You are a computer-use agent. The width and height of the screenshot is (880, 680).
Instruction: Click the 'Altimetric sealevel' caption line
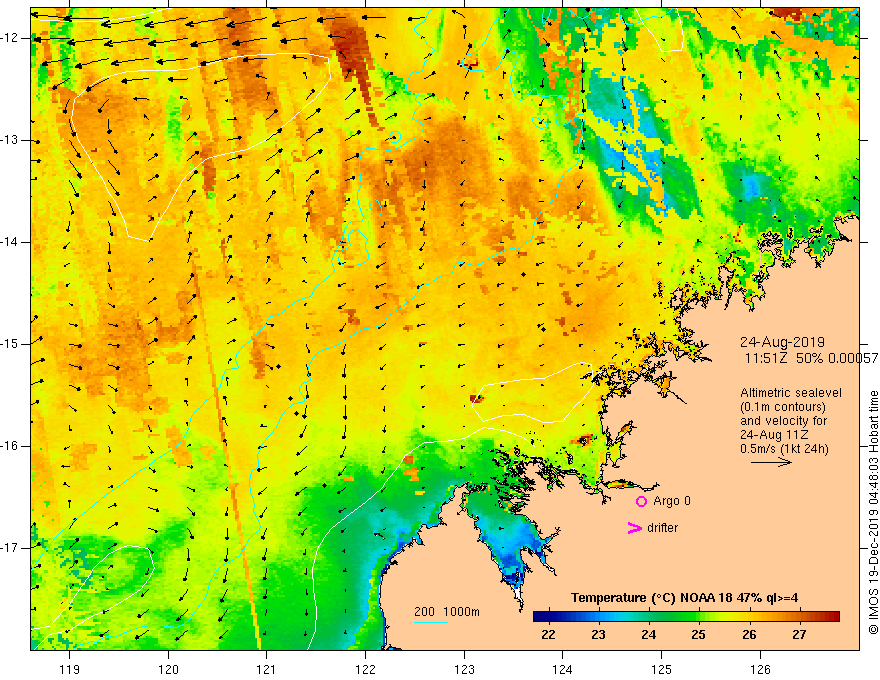pyautogui.click(x=791, y=393)
